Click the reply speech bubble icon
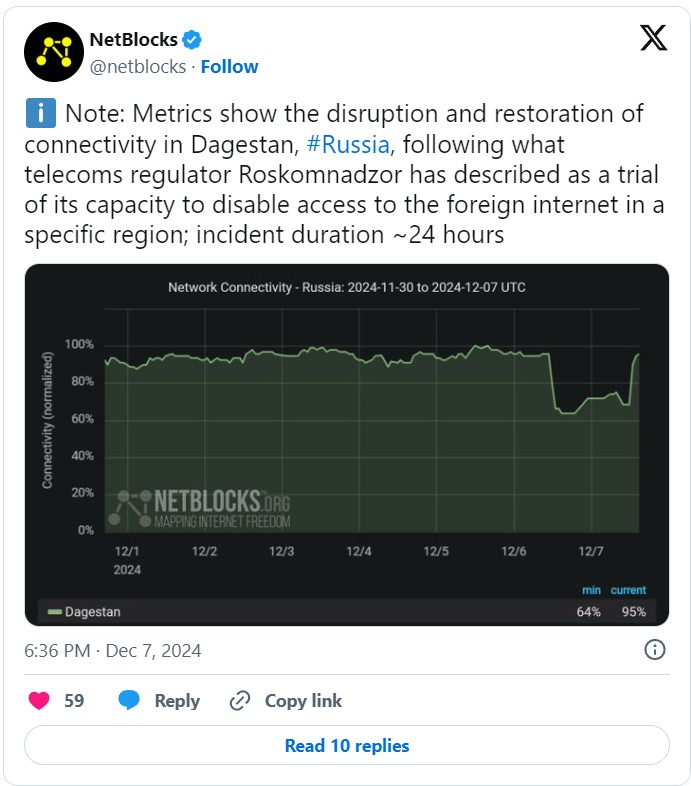The width and height of the screenshot is (691, 786). tap(129, 700)
